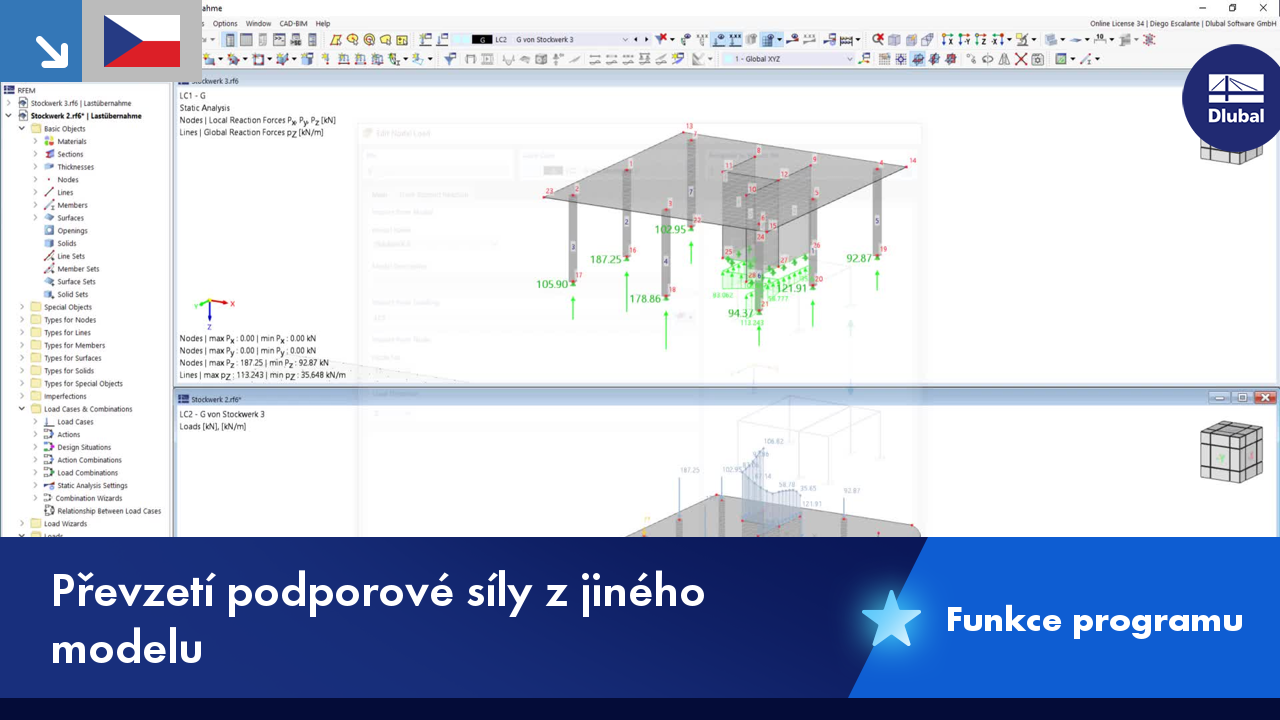
Task: Click the red delete X toolbar icon
Action: (1019, 59)
